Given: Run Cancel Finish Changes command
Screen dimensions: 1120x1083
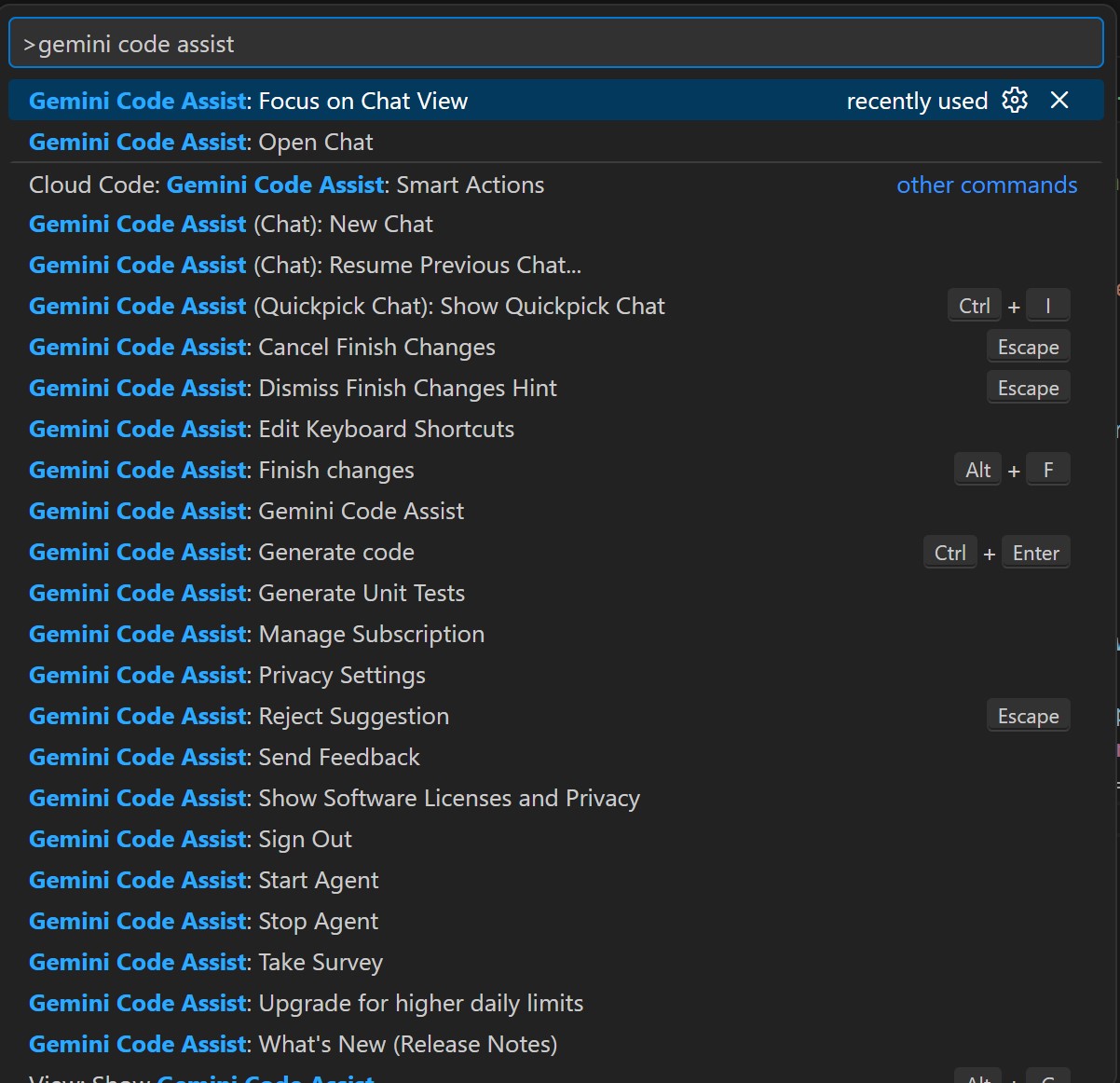Looking at the screenshot, I should (556, 347).
